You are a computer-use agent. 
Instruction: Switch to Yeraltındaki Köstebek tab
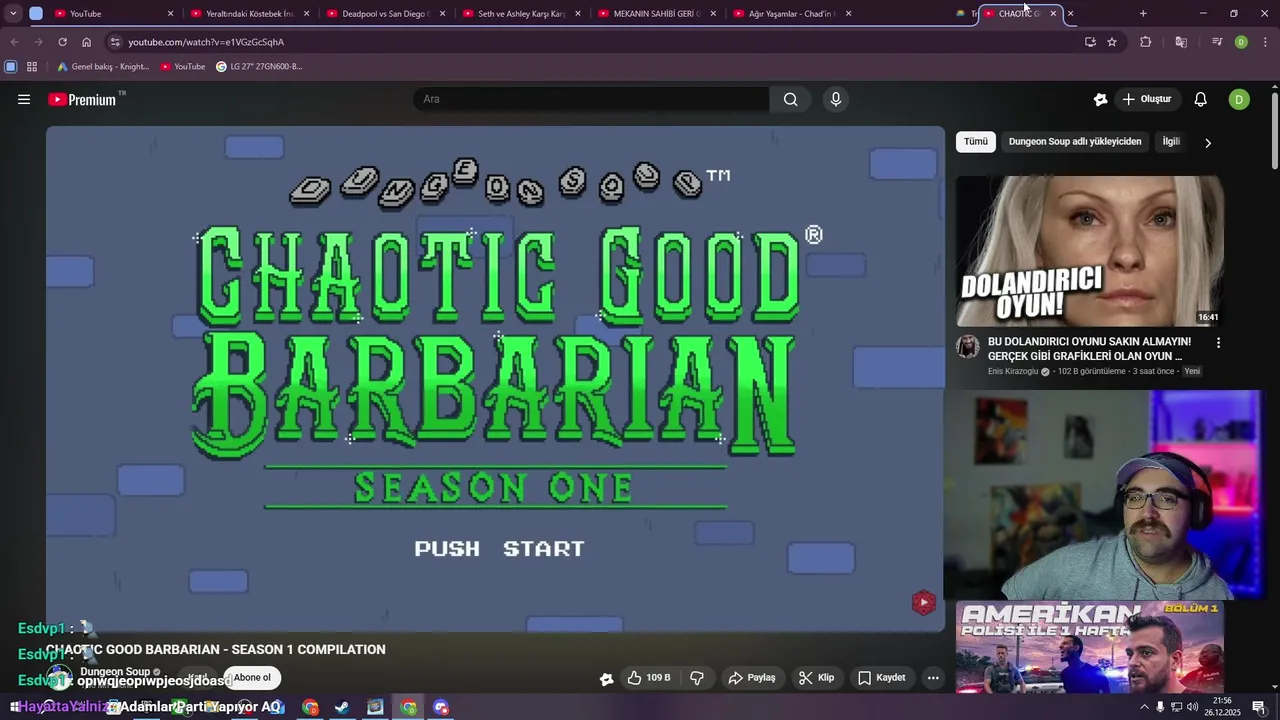point(249,14)
